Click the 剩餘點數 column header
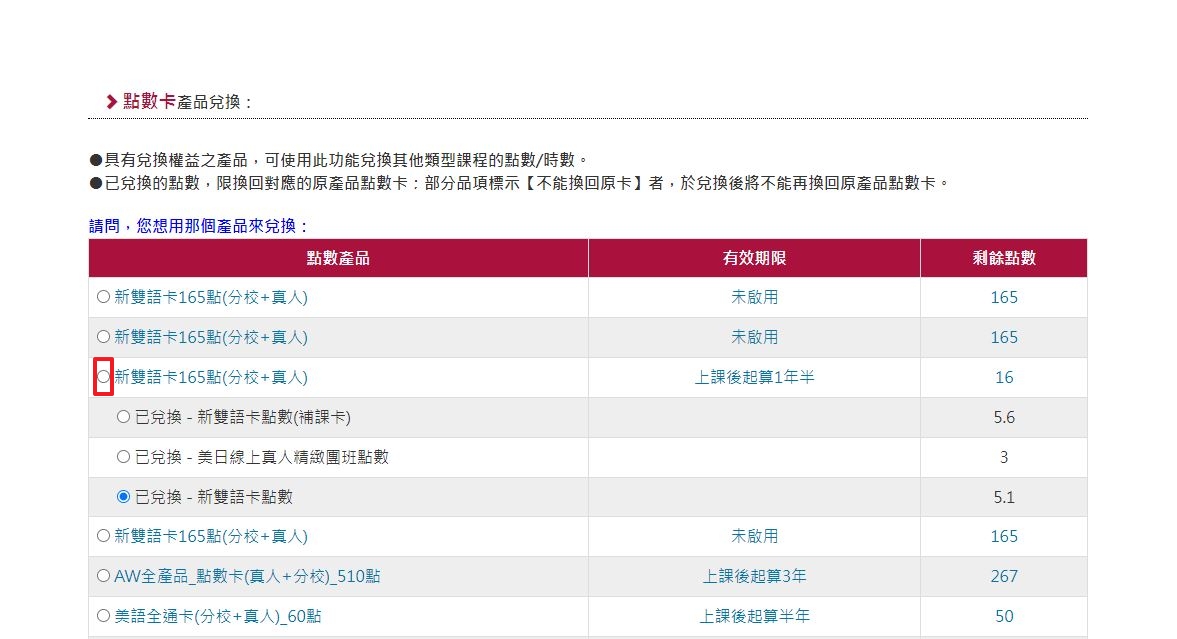This screenshot has width=1177, height=639. 1004,258
